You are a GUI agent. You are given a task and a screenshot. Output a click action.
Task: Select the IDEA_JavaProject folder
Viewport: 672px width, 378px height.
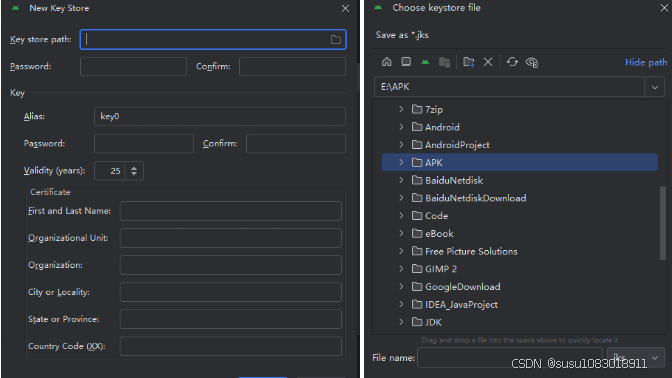point(519,304)
